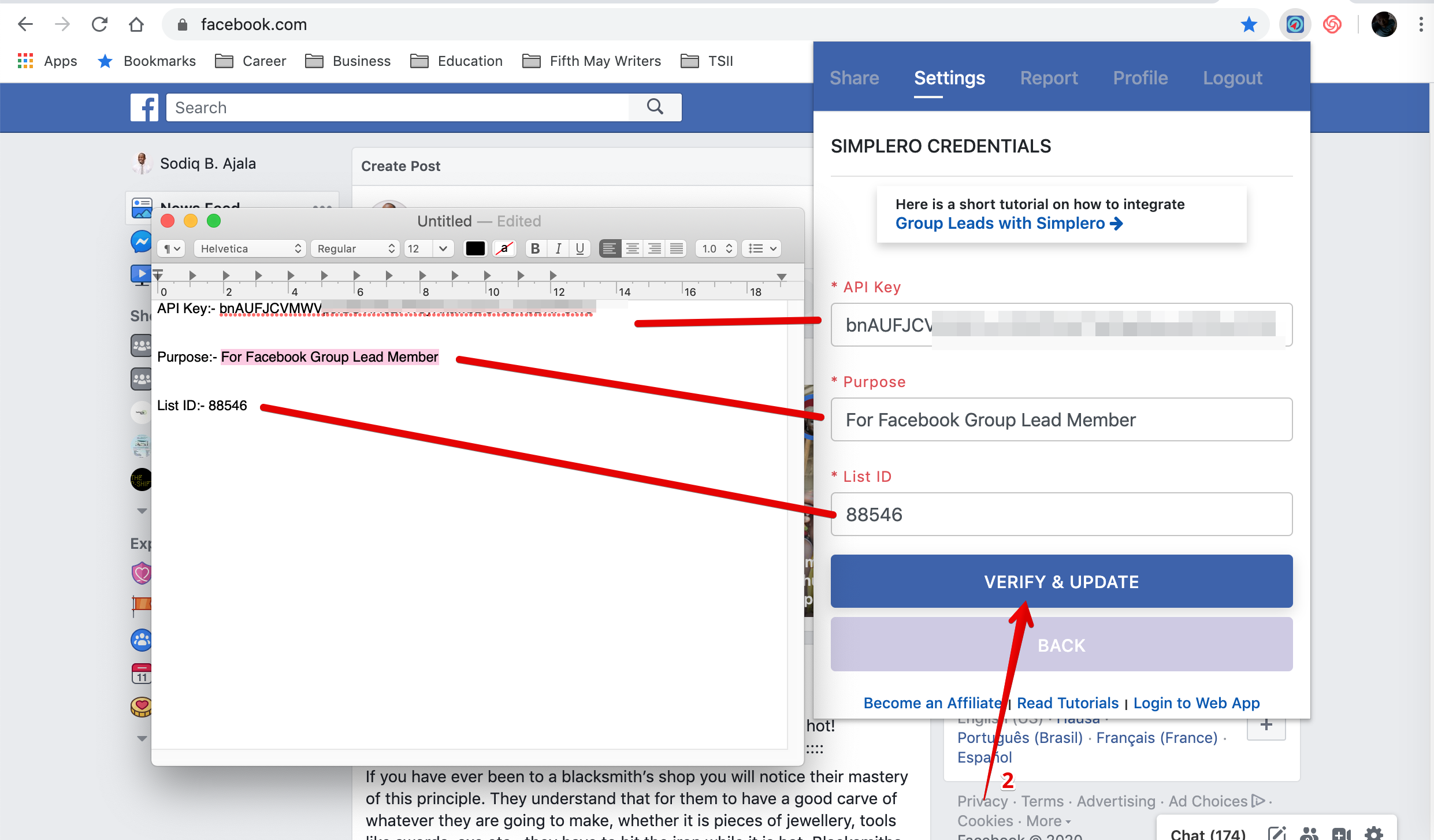
Task: Click the Facebook logo icon
Action: [x=144, y=107]
